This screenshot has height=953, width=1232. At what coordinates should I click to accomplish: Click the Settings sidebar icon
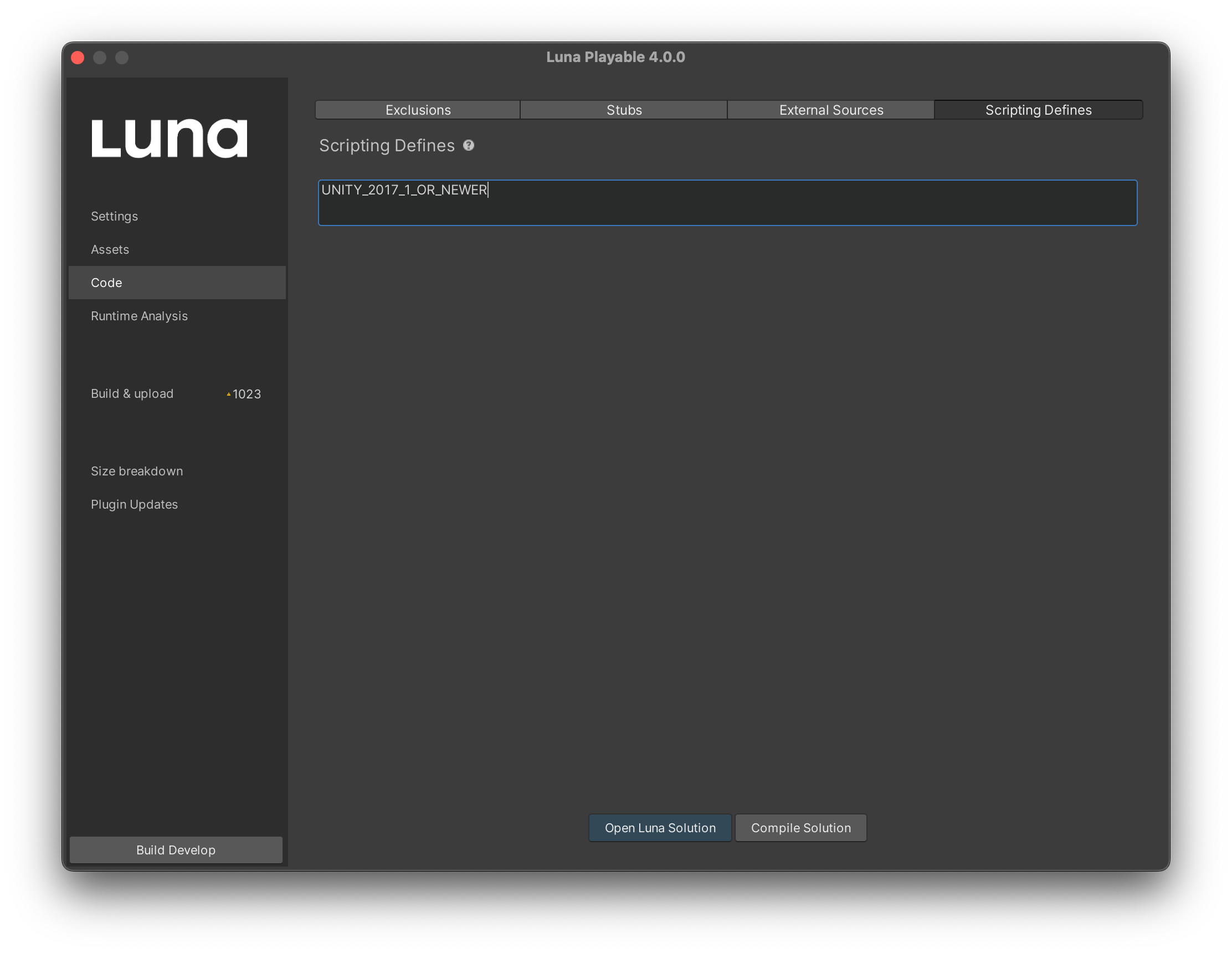coord(114,215)
